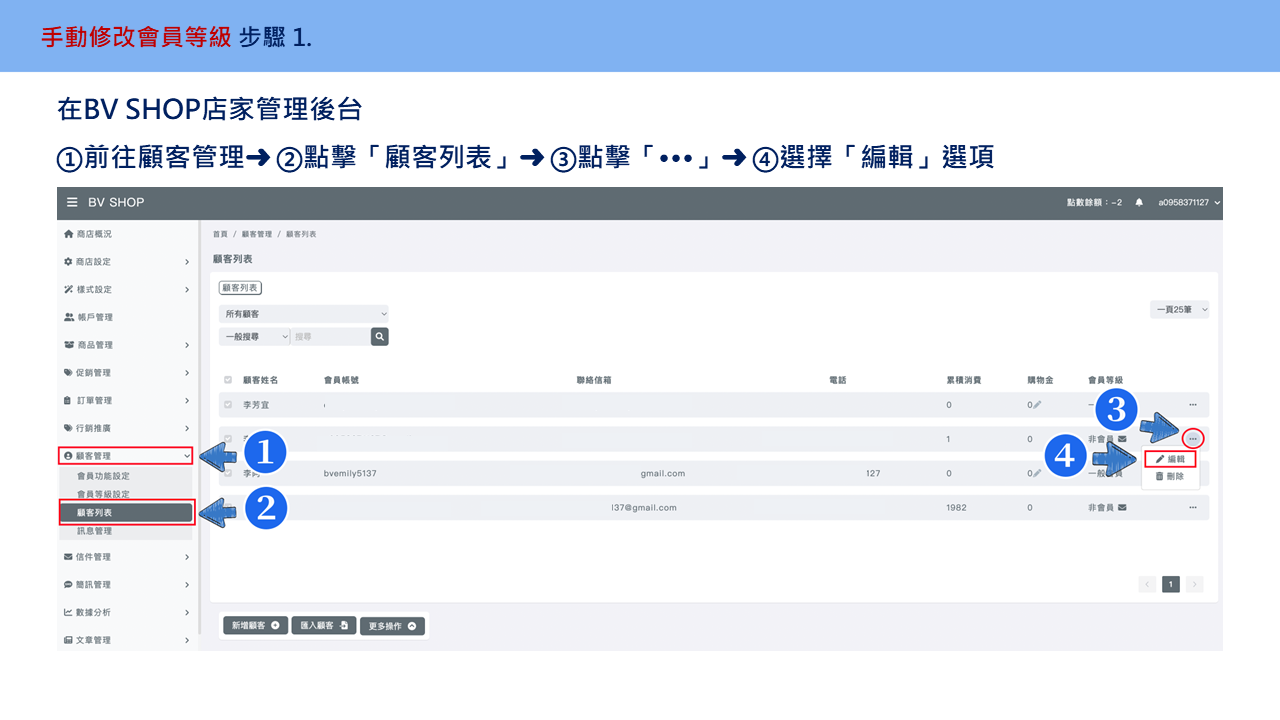Toggle the select-all checkbox in table header

click(229, 380)
